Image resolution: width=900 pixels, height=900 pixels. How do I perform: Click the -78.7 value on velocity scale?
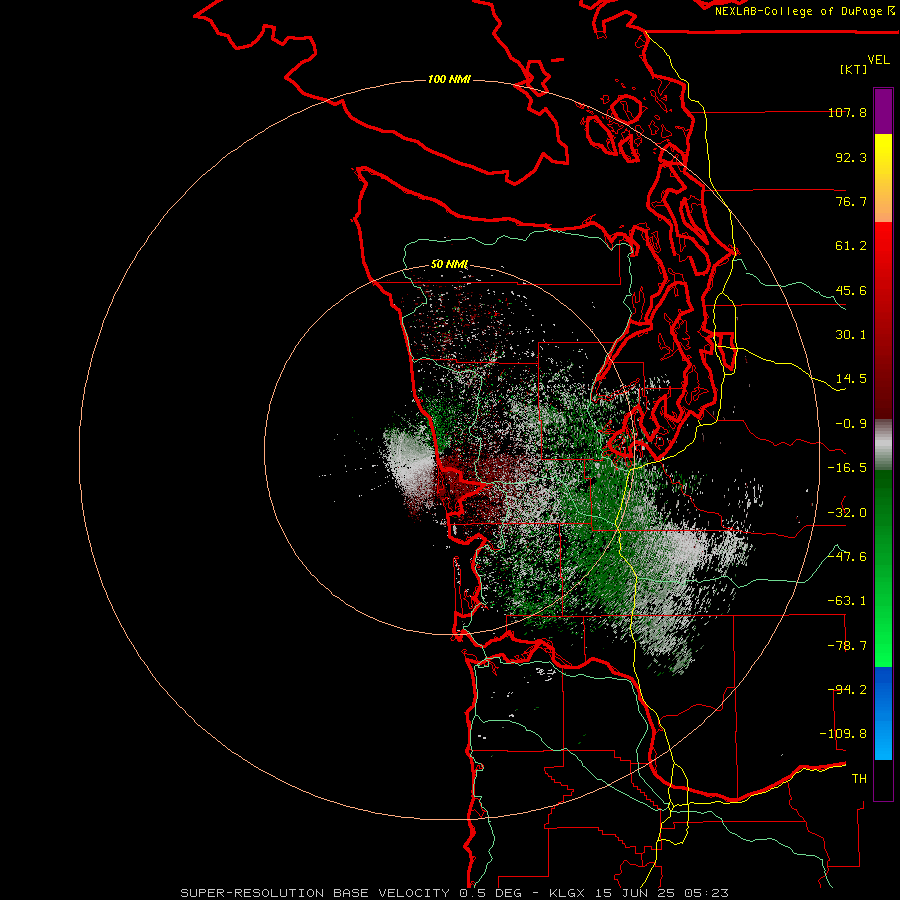pyautogui.click(x=847, y=646)
